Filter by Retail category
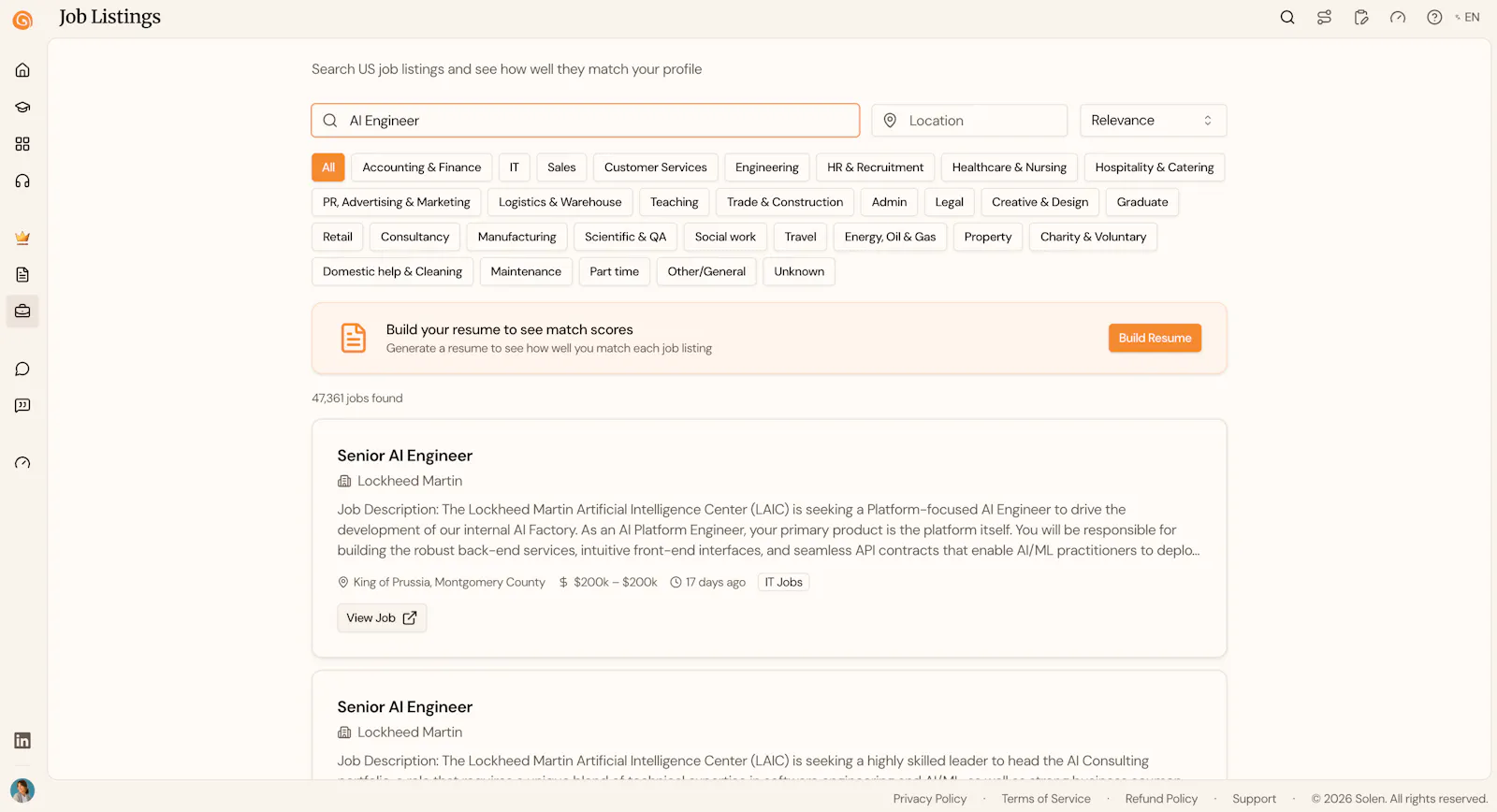The width and height of the screenshot is (1497, 812). (338, 237)
